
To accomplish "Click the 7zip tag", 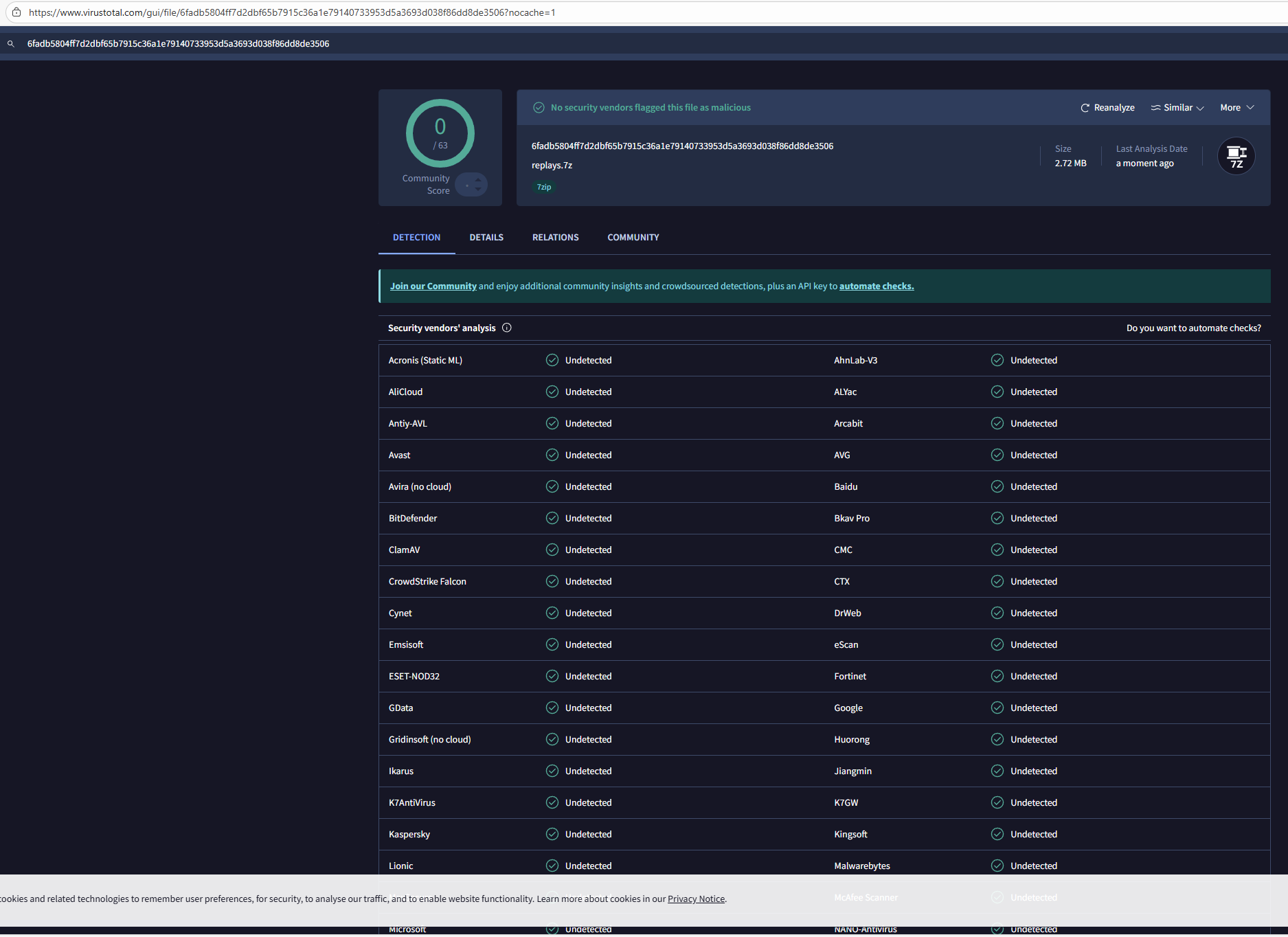I will click(544, 187).
